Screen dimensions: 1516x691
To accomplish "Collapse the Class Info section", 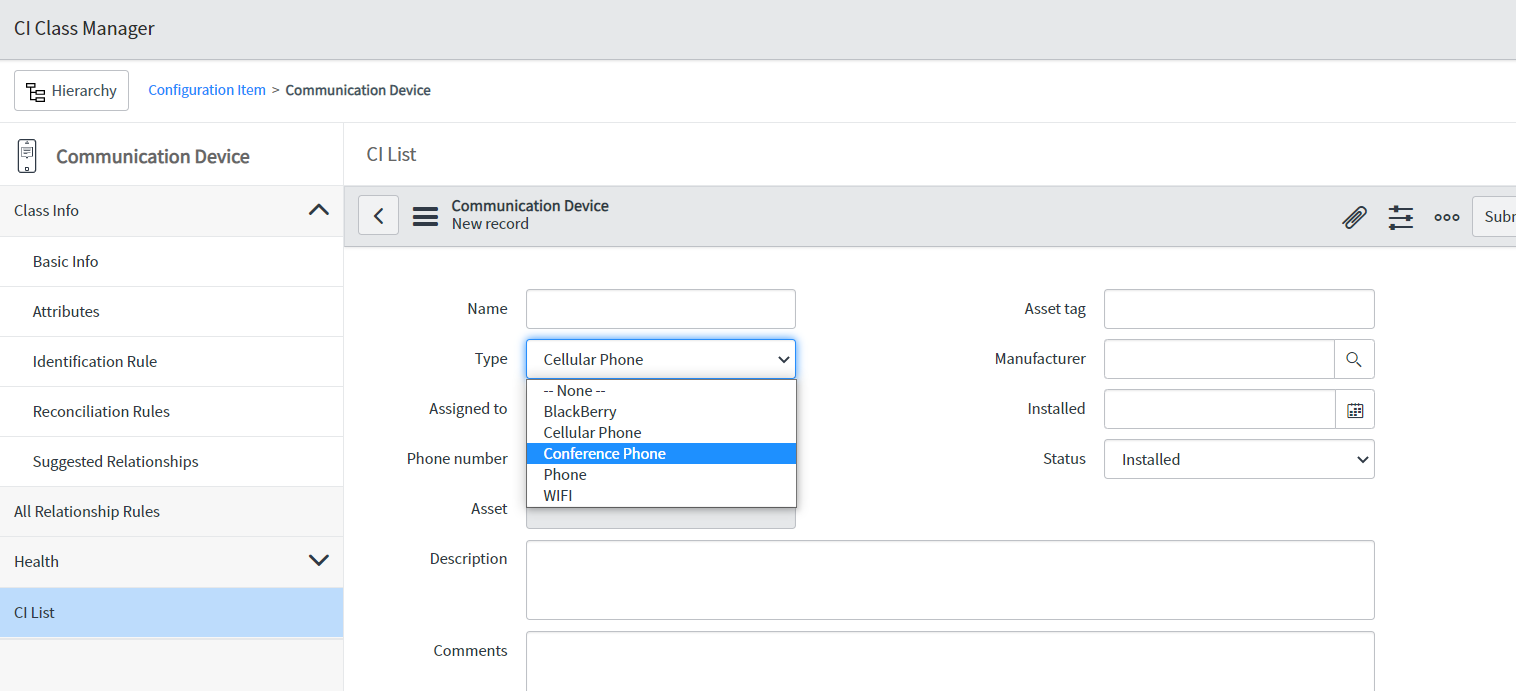I will tap(318, 210).
